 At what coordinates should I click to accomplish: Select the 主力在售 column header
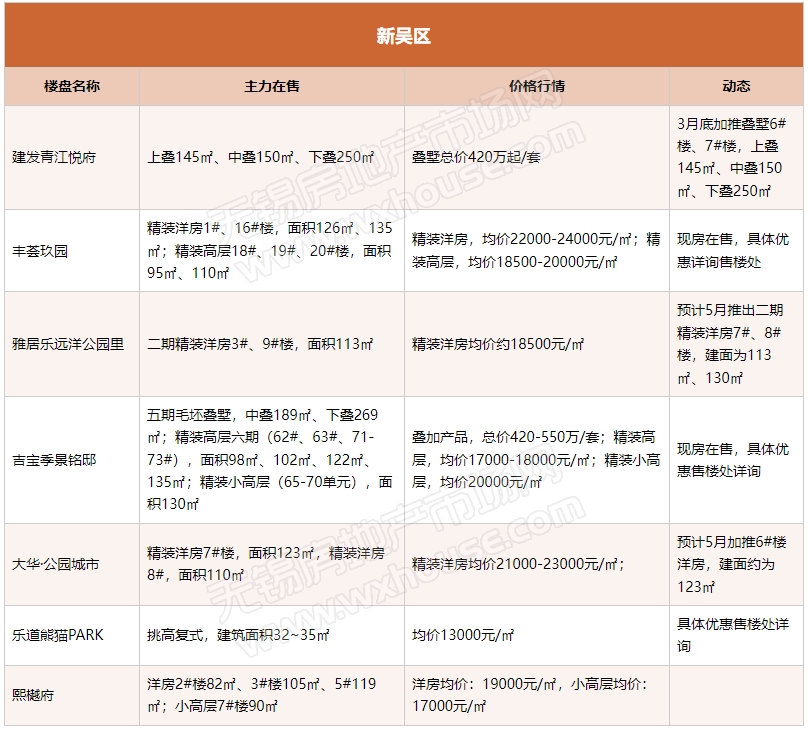click(272, 86)
